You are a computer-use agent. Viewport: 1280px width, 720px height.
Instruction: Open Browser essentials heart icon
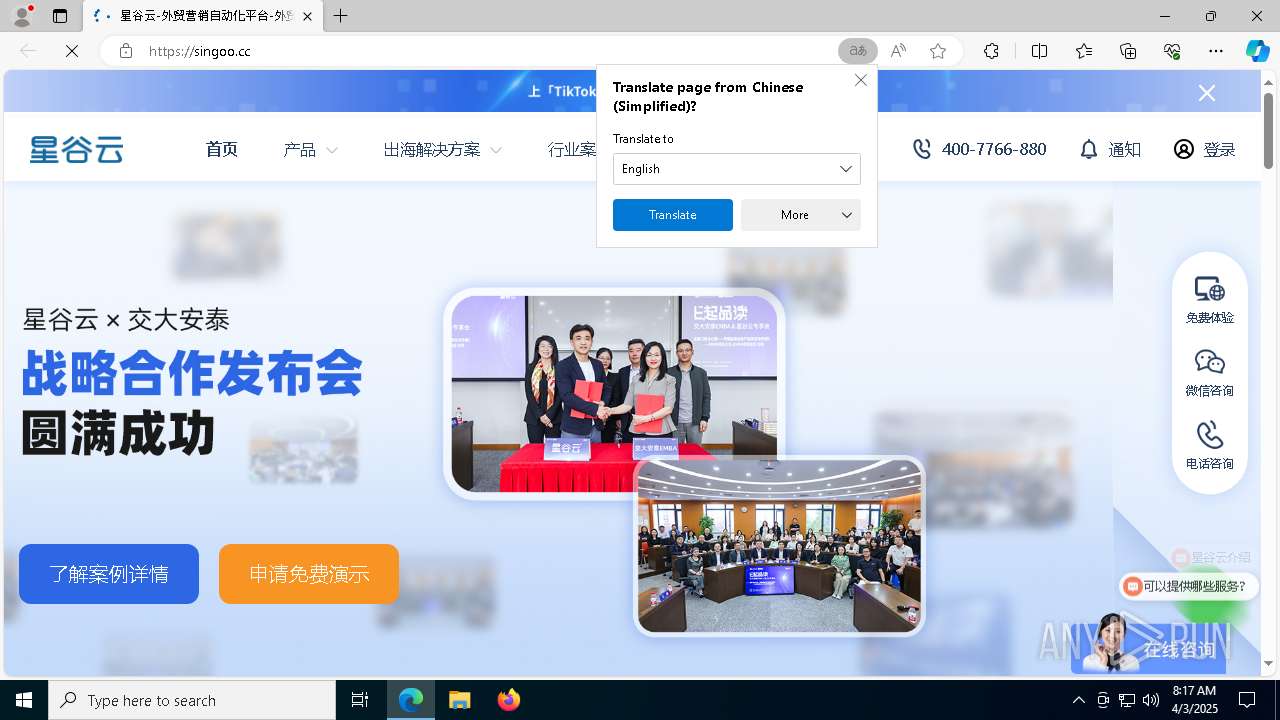click(1172, 51)
